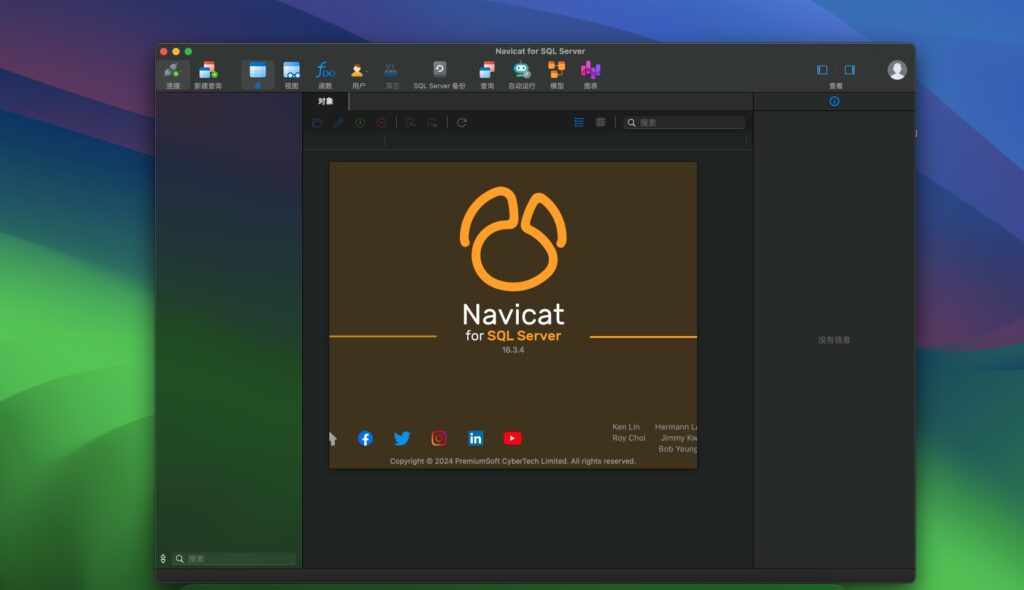Open the 图表 (Charts) section

click(590, 70)
